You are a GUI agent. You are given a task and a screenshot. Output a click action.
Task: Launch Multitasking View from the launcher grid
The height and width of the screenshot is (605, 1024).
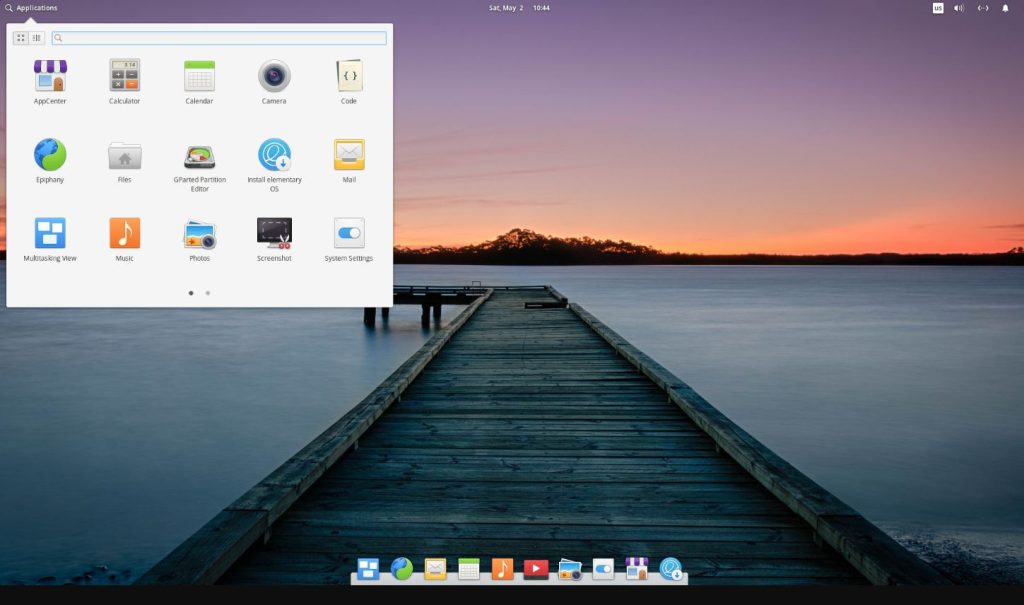[x=50, y=234]
